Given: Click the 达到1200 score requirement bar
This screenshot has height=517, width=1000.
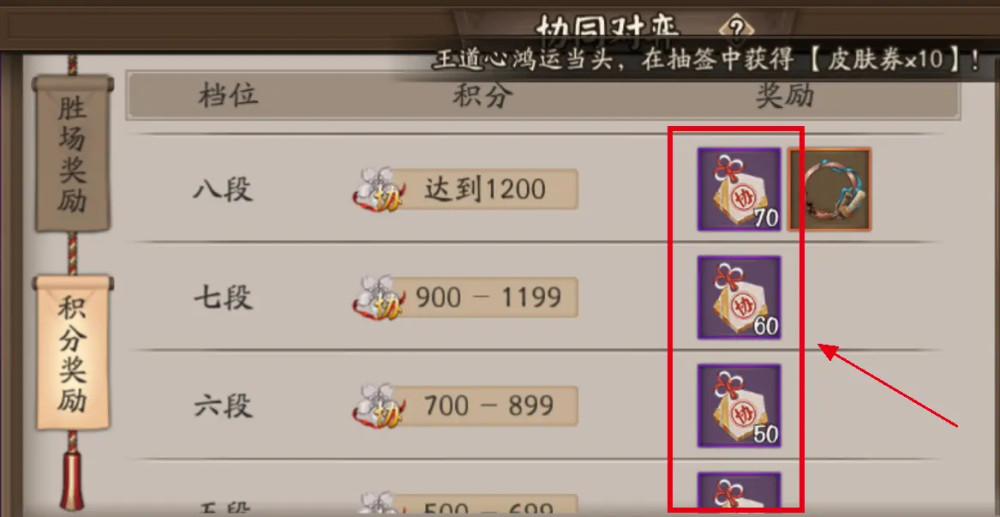Looking at the screenshot, I should pyautogui.click(x=485, y=189).
